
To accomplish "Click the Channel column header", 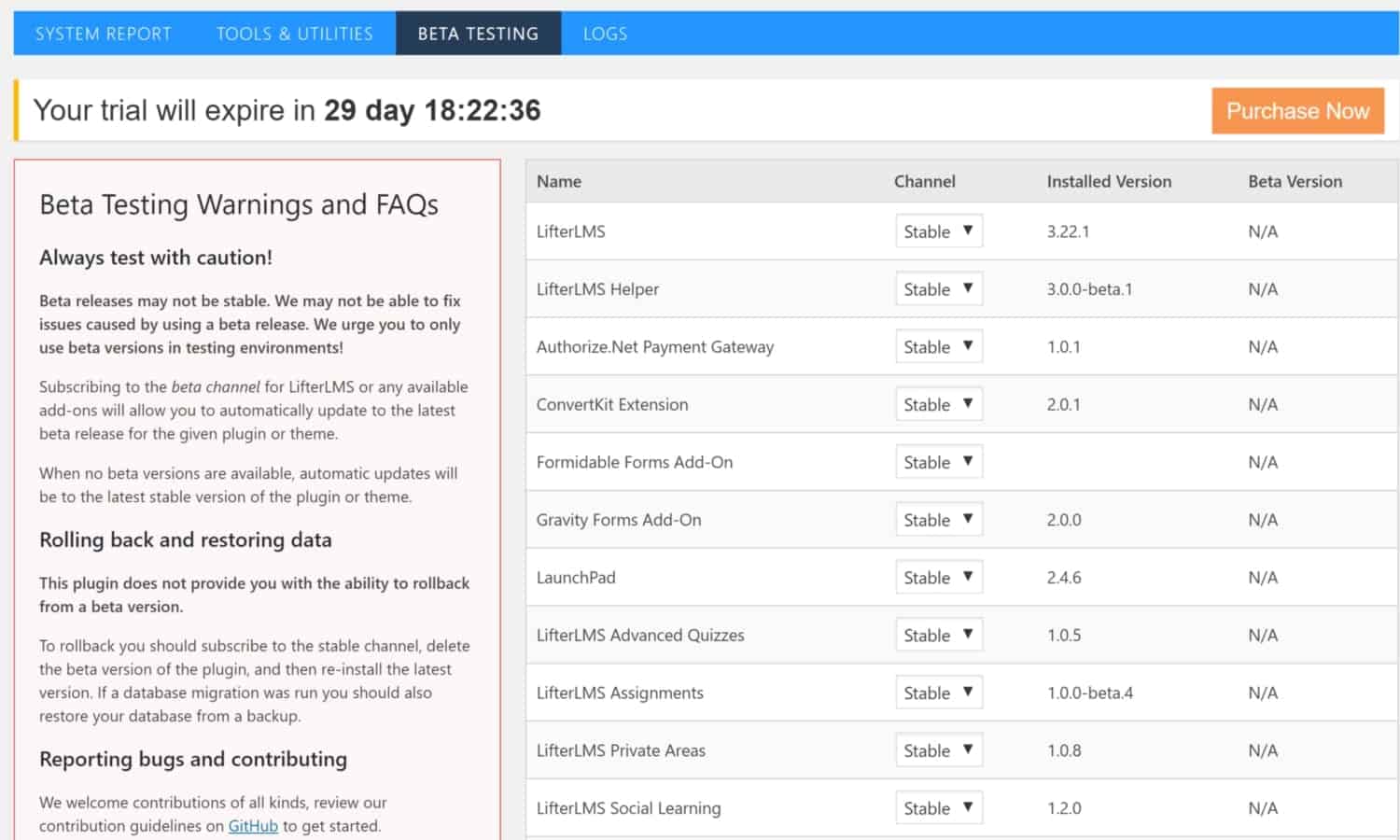I will point(924,182).
